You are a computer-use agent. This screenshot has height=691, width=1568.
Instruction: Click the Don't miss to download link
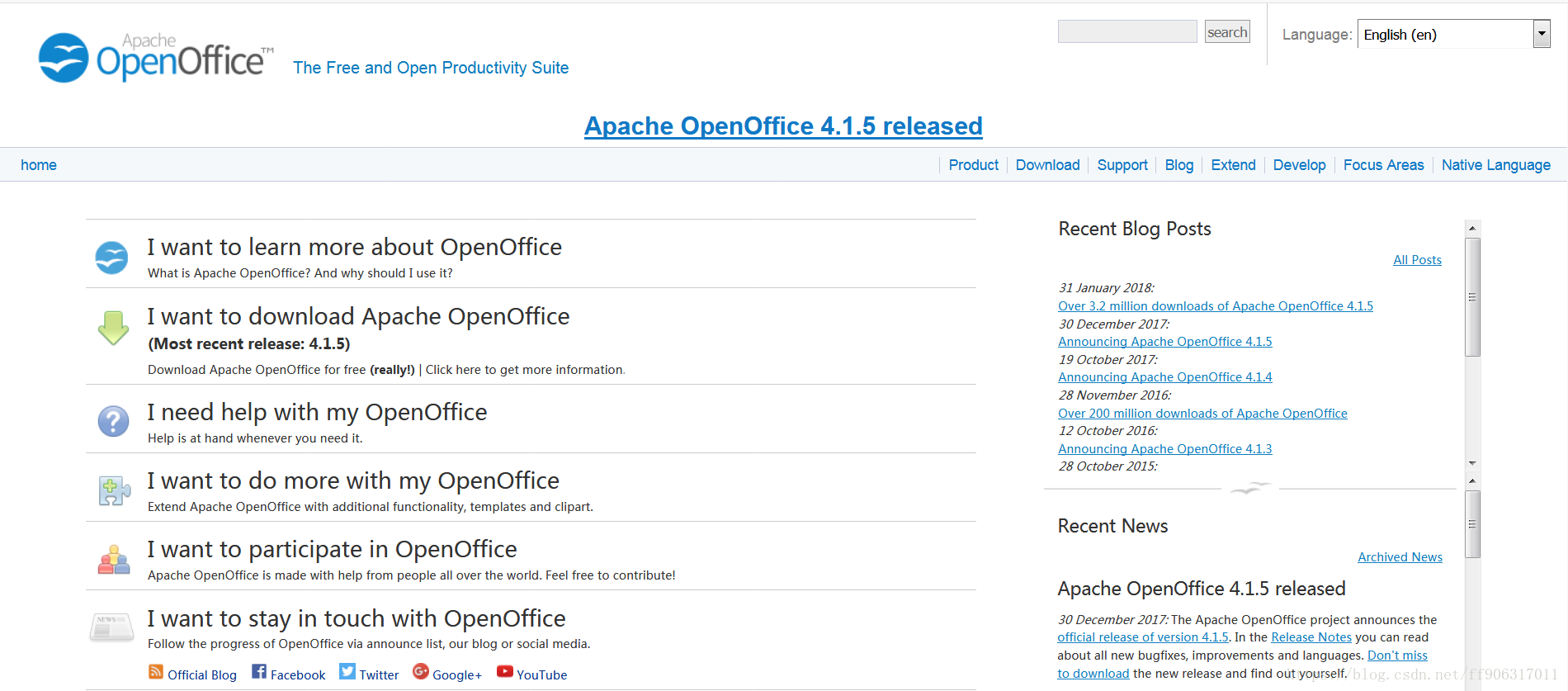pos(1397,656)
